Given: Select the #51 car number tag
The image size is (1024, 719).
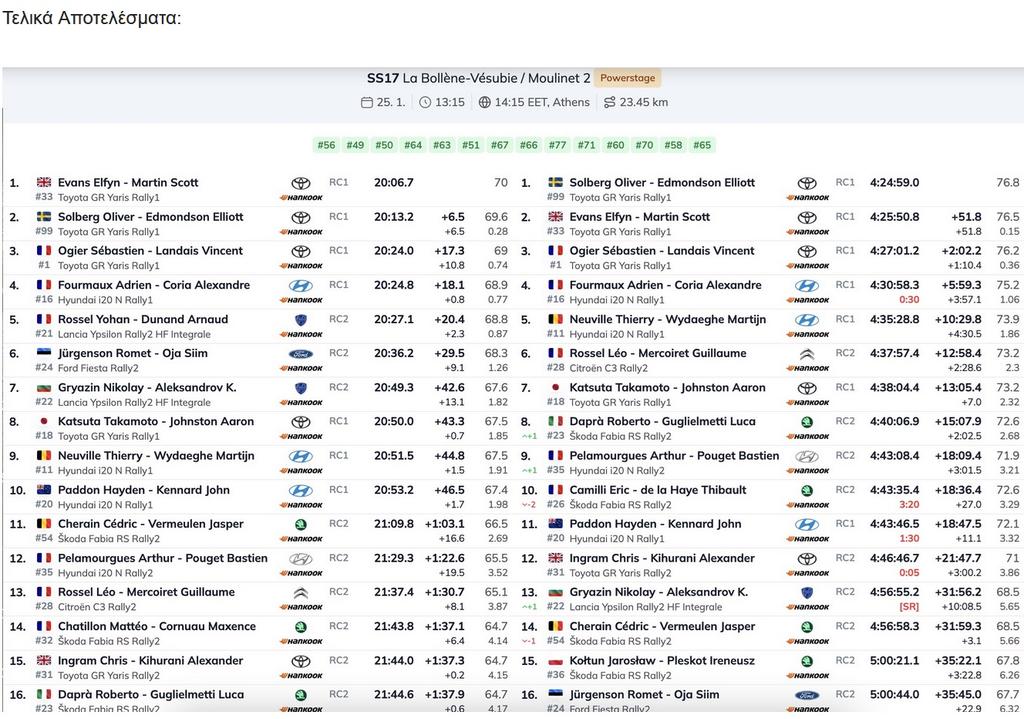Looking at the screenshot, I should (471, 145).
